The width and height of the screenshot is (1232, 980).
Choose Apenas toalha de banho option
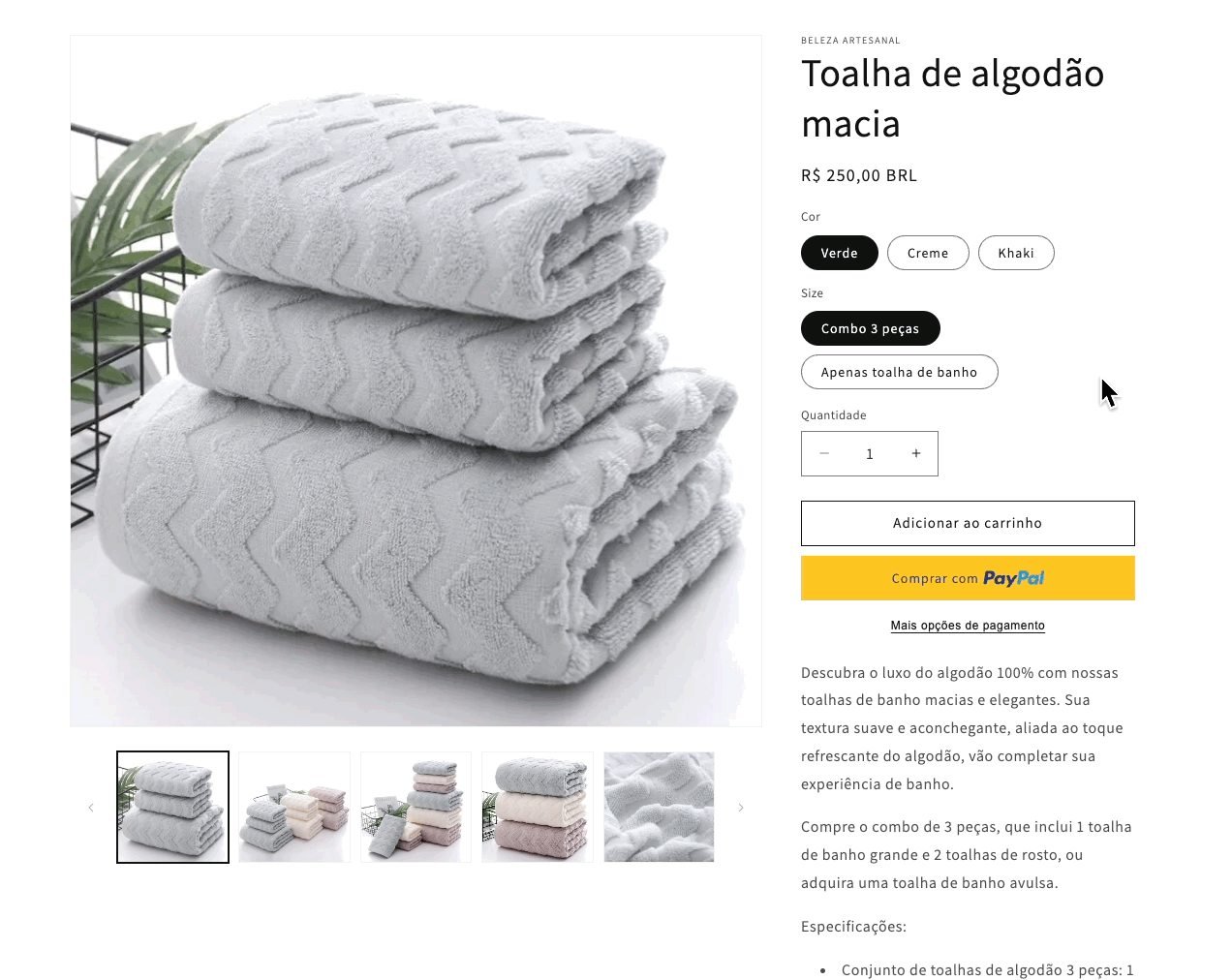pyautogui.click(x=900, y=372)
